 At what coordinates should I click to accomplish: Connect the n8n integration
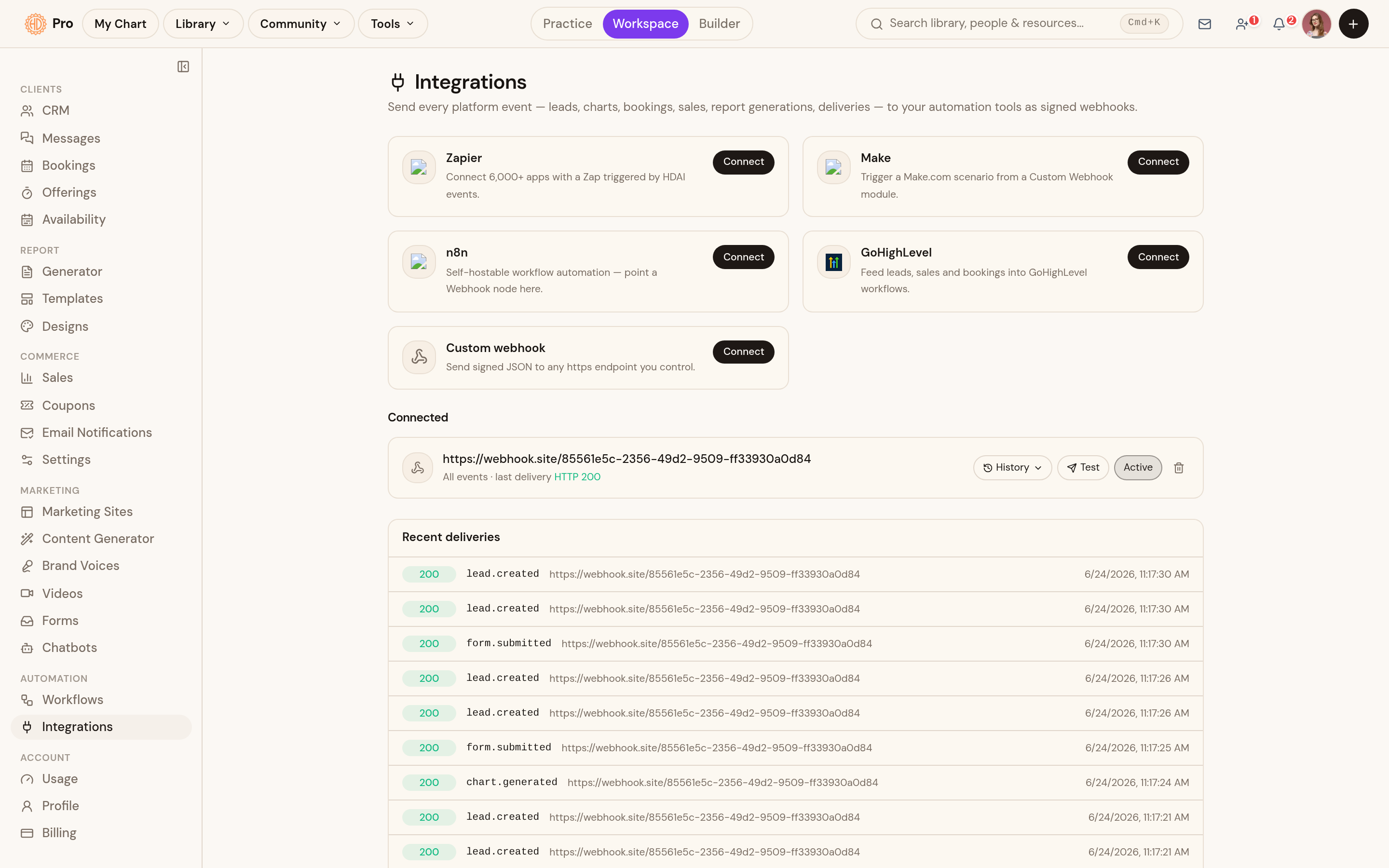pyautogui.click(x=743, y=257)
